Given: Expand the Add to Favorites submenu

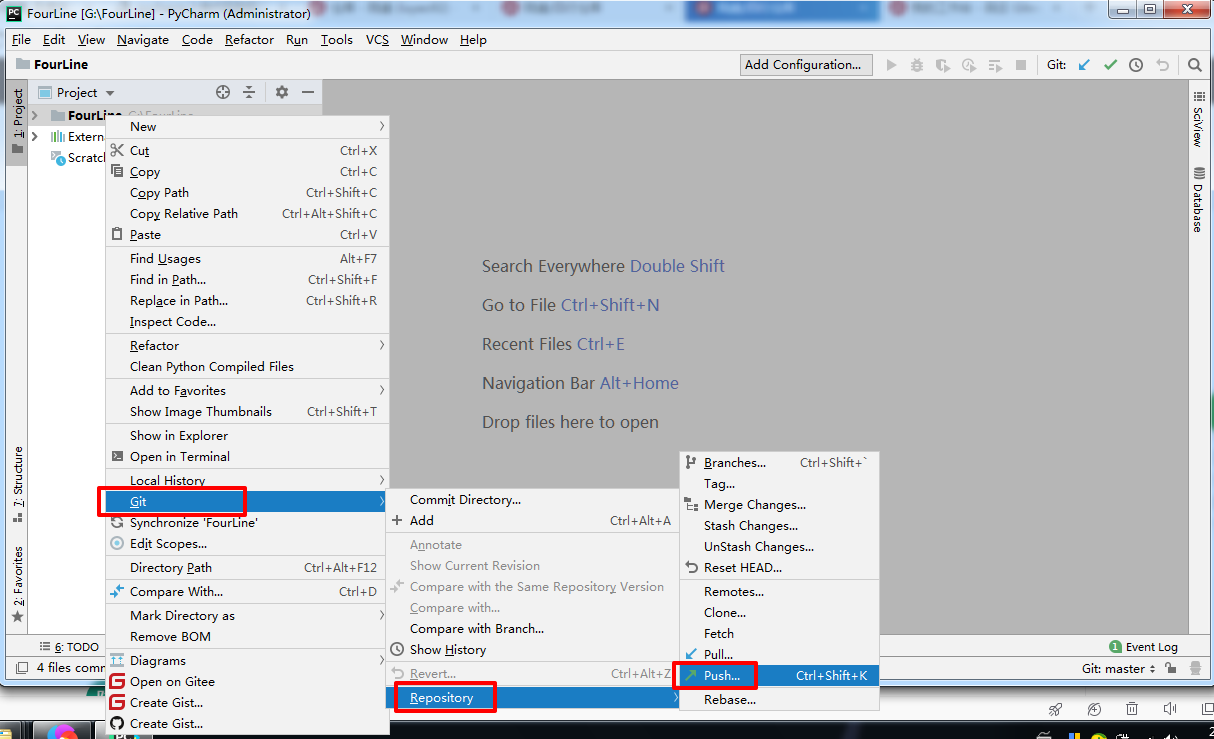Looking at the screenshot, I should [x=247, y=390].
